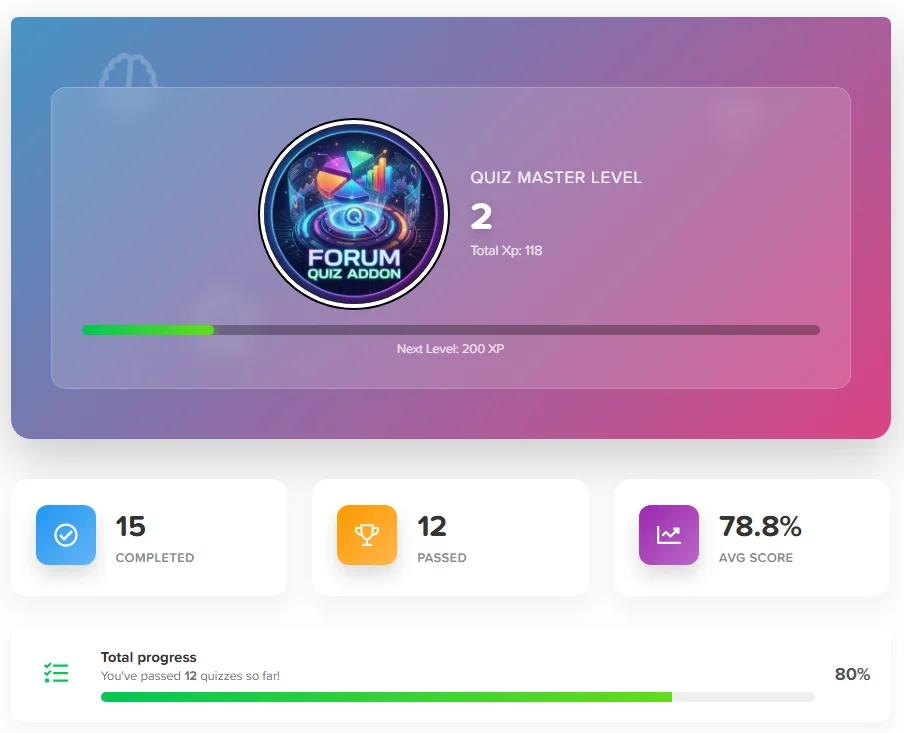Click the Forum Quiz Addon badge emblem
This screenshot has height=733, width=904.
coord(355,214)
